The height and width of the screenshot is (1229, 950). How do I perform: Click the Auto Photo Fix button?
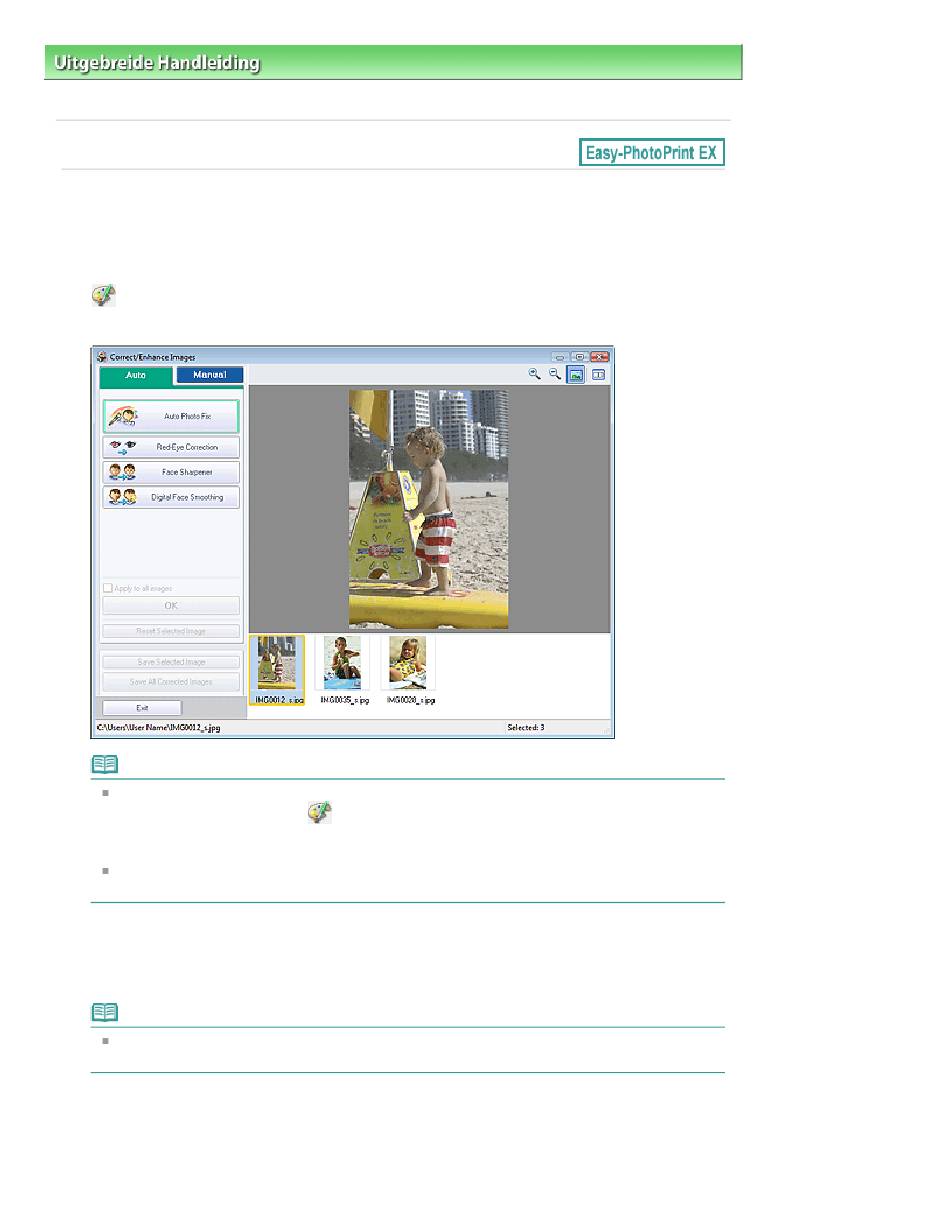point(171,415)
